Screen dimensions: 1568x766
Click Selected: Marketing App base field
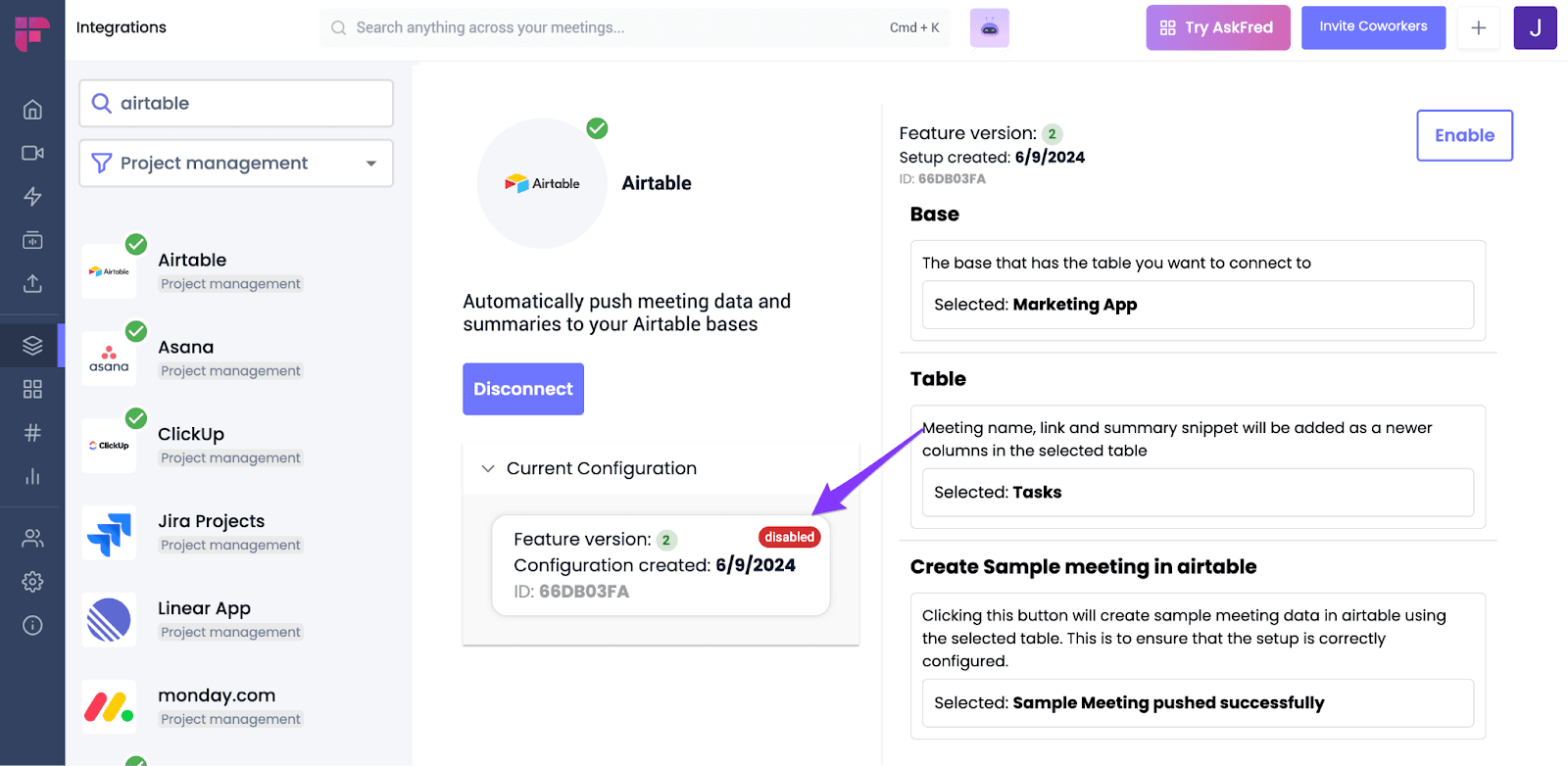[x=1198, y=305]
